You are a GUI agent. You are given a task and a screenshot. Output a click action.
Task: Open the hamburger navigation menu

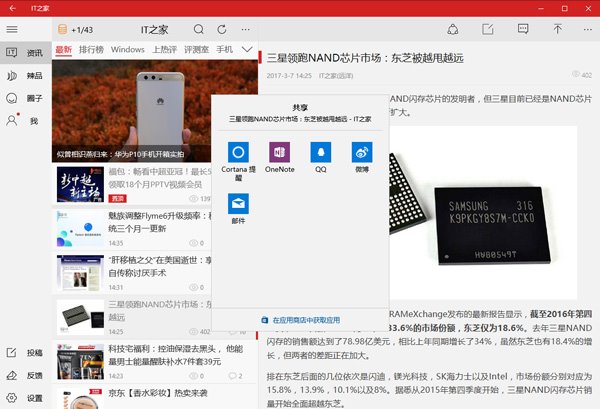pos(12,29)
